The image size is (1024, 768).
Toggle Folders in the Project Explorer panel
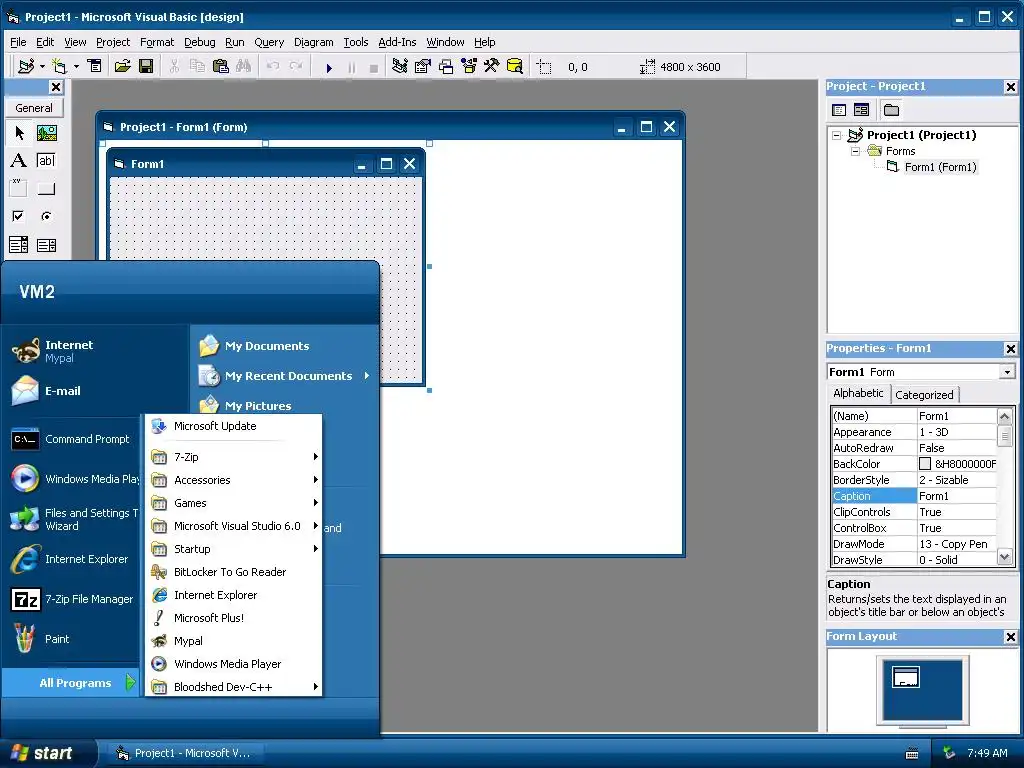pos(891,110)
